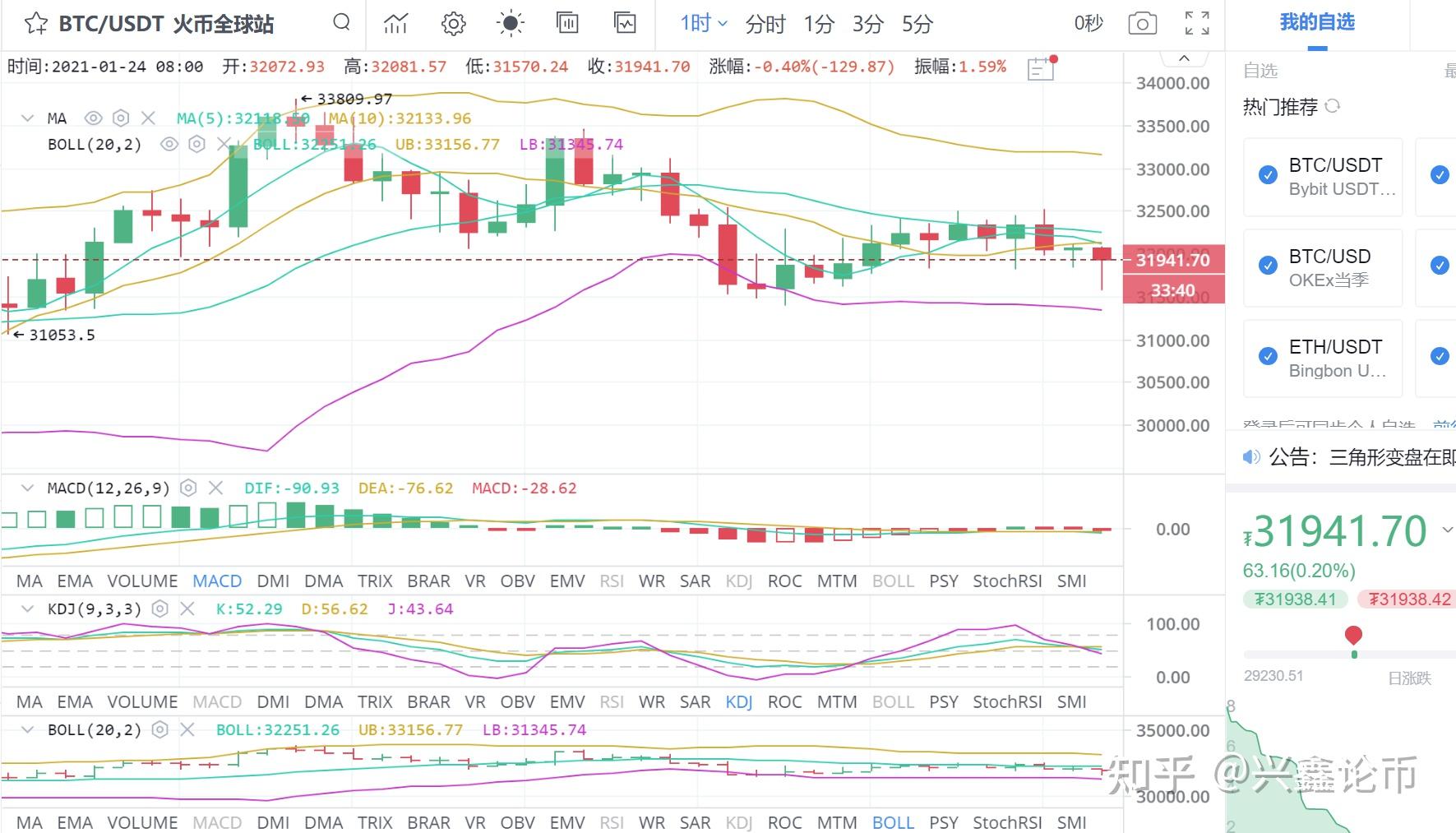Viewport: 1456px width, 833px height.
Task: Collapse the KDJ(9,3,3) chevron
Action: tap(27, 609)
